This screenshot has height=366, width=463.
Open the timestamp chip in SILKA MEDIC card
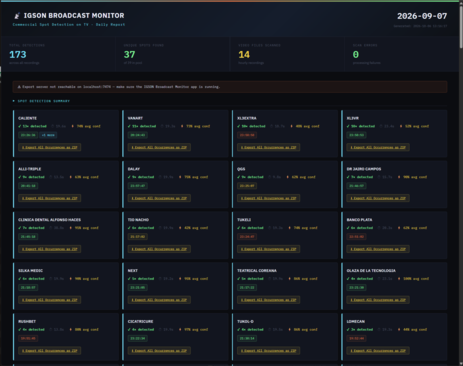coord(28,287)
